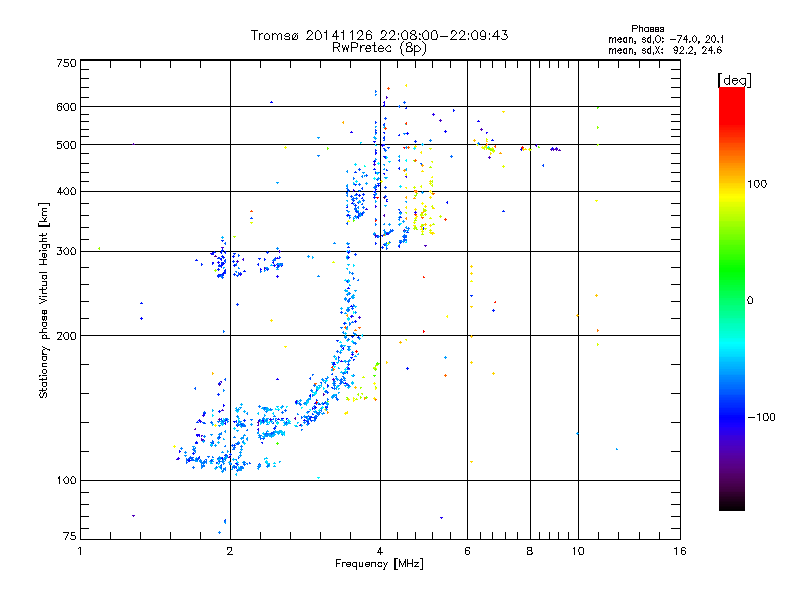Click the 1 tick label on frequency axis
Image resolution: width=800 pixels, height=600 pixels.
pos(80,551)
